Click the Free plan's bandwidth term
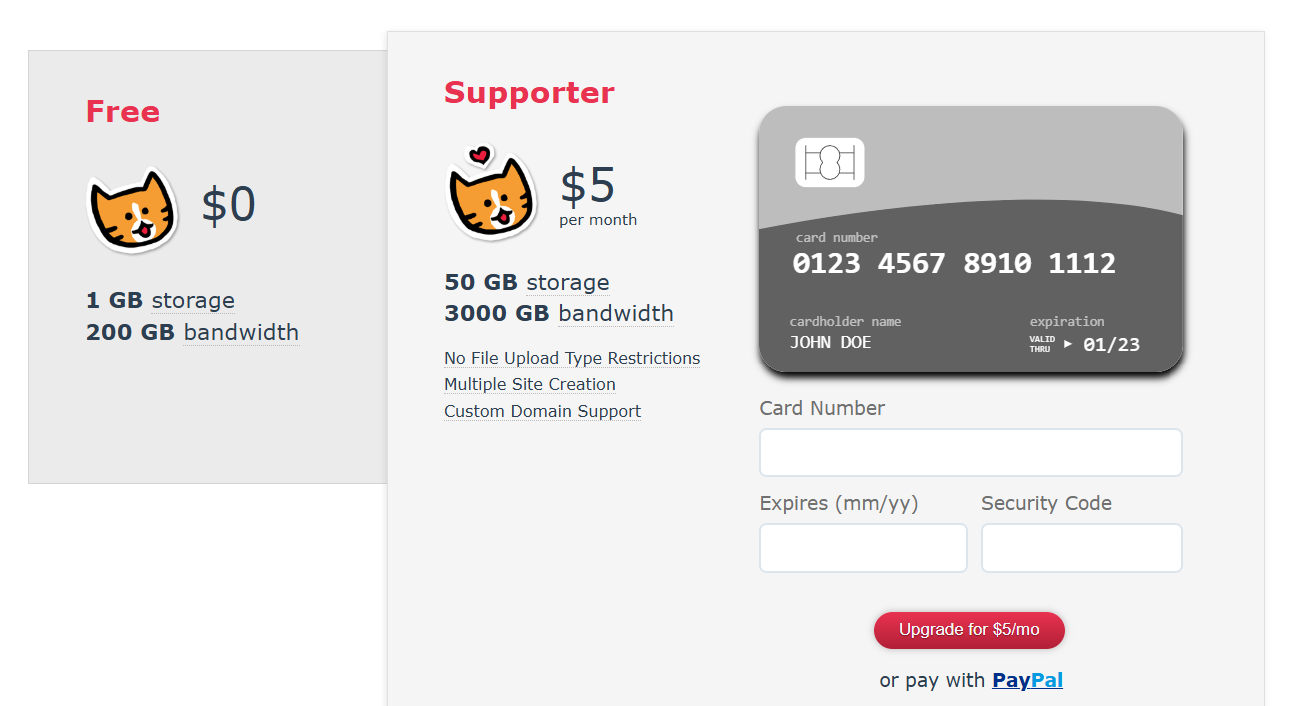Screen dimensions: 1297x706 pyautogui.click(x=241, y=333)
